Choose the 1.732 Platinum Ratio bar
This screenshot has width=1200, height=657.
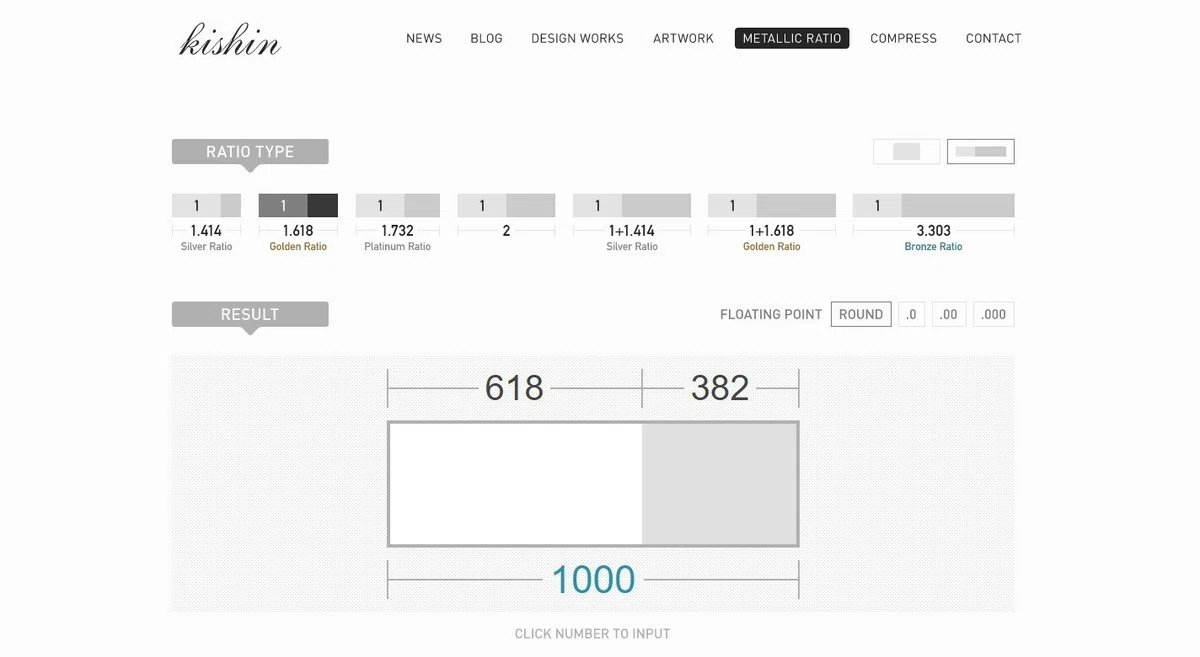[x=397, y=206]
